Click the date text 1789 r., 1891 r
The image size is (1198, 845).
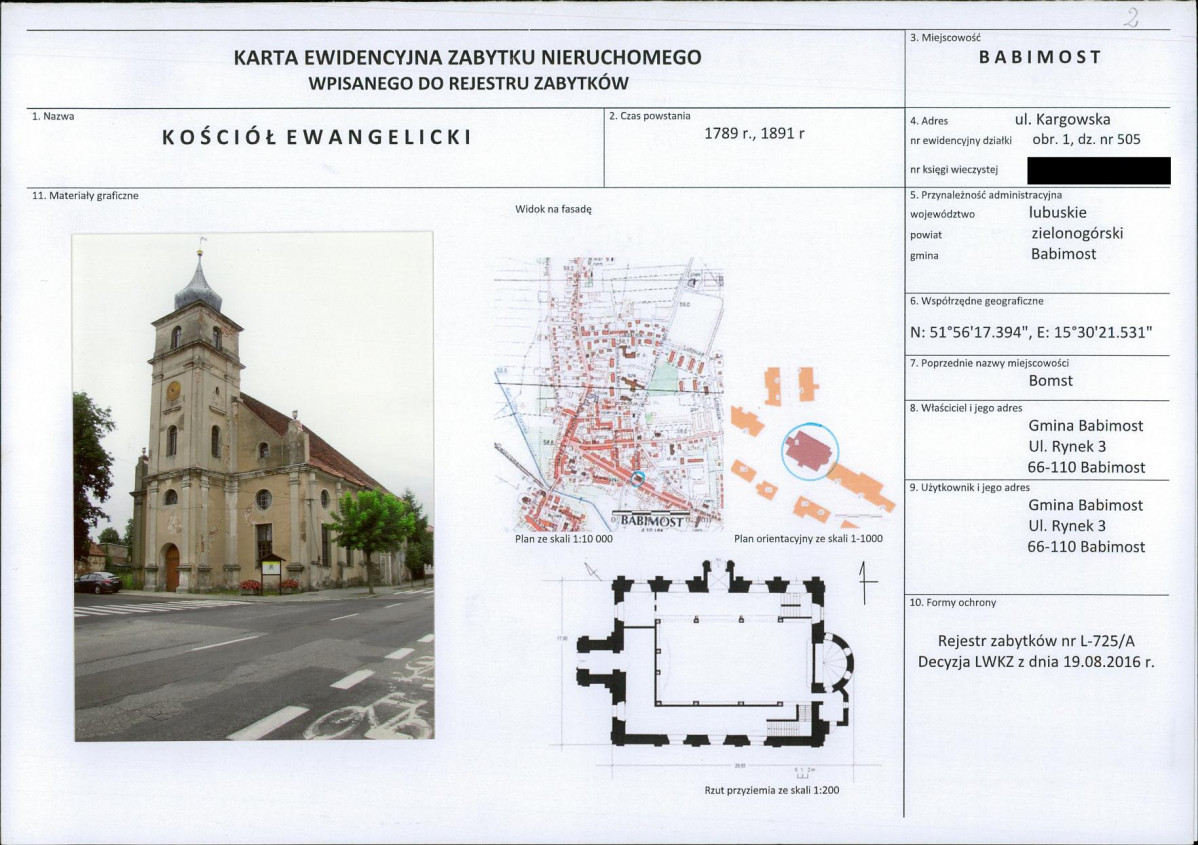tap(754, 133)
